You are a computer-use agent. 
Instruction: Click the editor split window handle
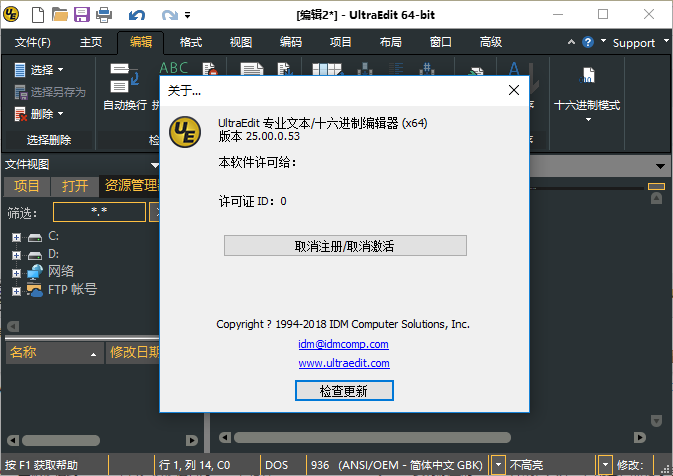[x=656, y=186]
